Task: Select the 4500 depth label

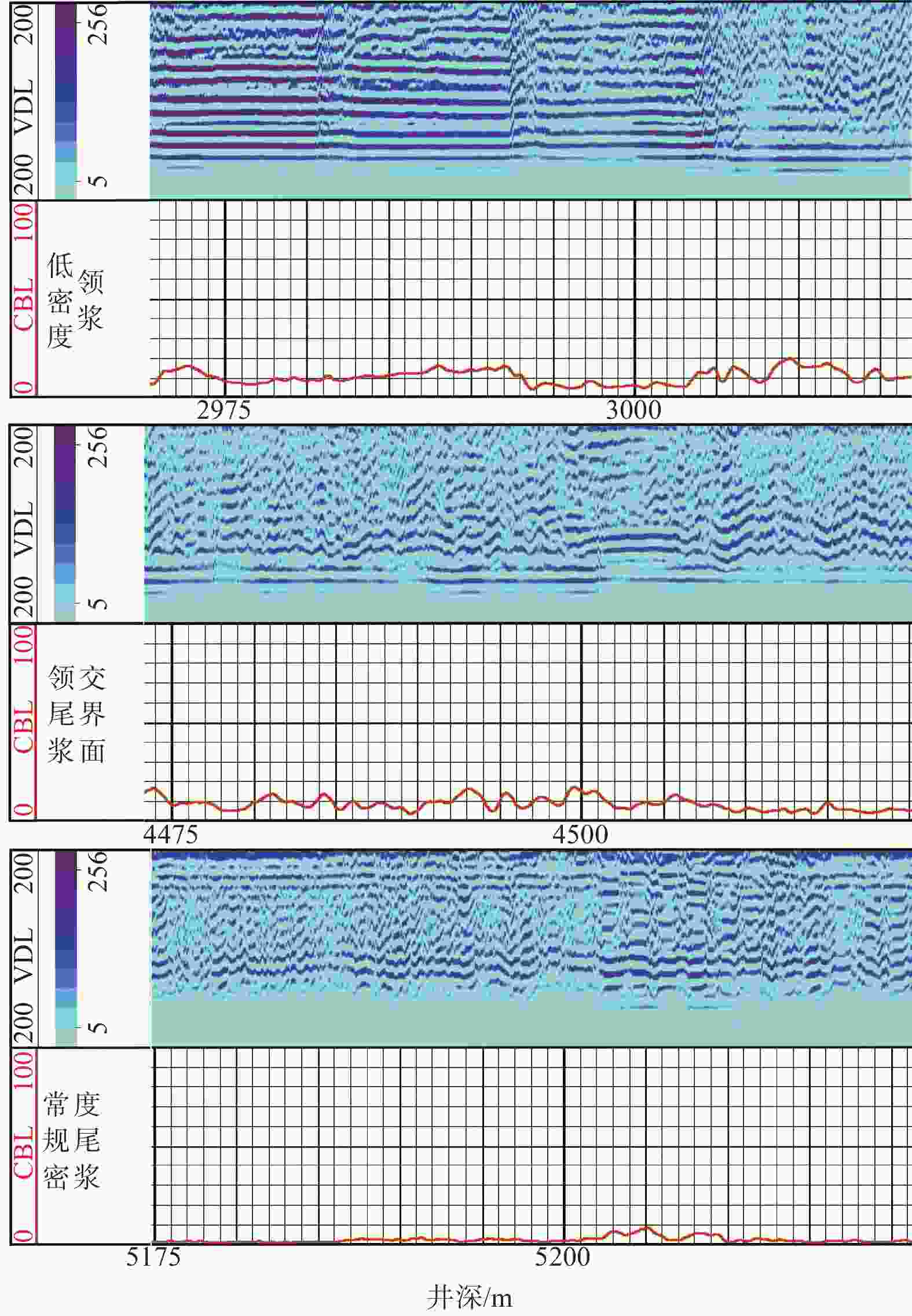Action: coord(580,835)
